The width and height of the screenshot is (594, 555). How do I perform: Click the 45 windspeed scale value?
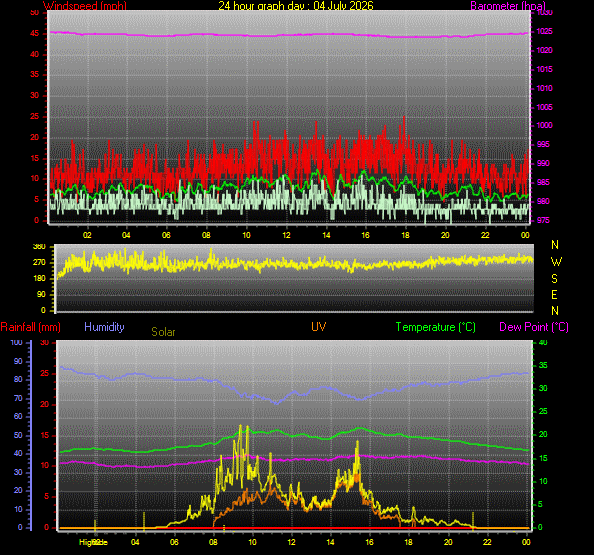pos(34,33)
